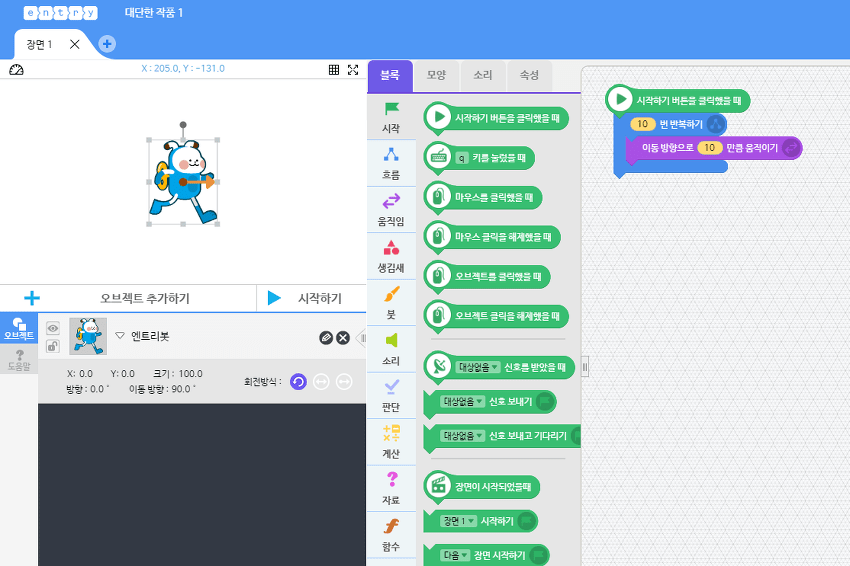Open the 시작 block category
Viewport: 850px width, 566px height.
point(391,117)
